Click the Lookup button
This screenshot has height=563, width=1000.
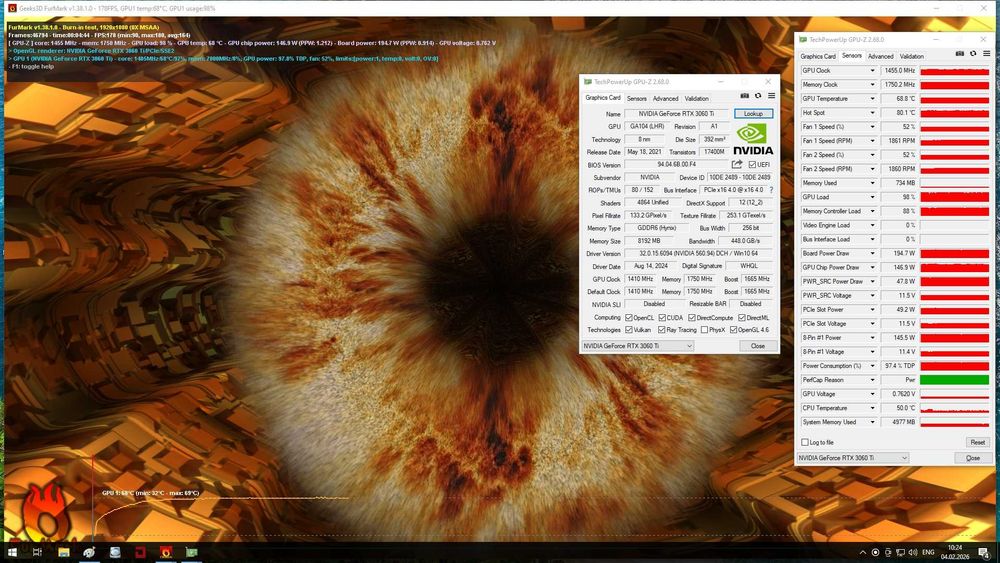[x=753, y=113]
